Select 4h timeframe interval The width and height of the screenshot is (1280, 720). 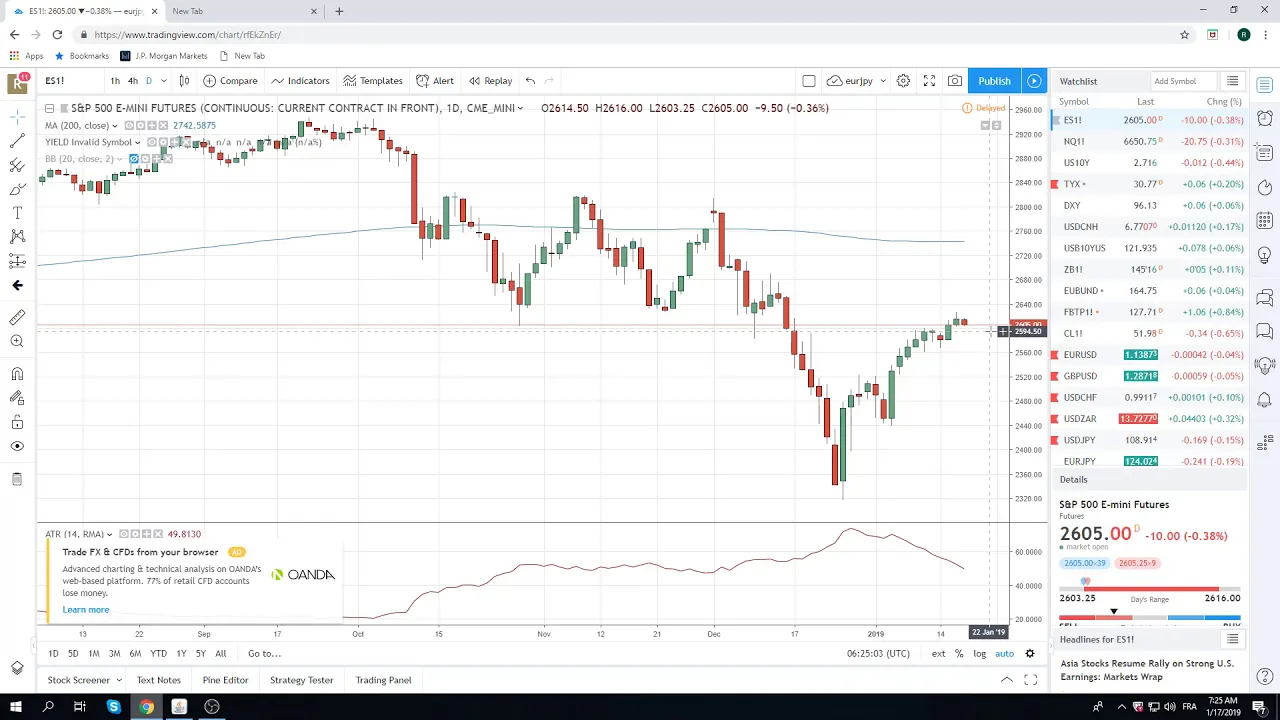click(132, 81)
